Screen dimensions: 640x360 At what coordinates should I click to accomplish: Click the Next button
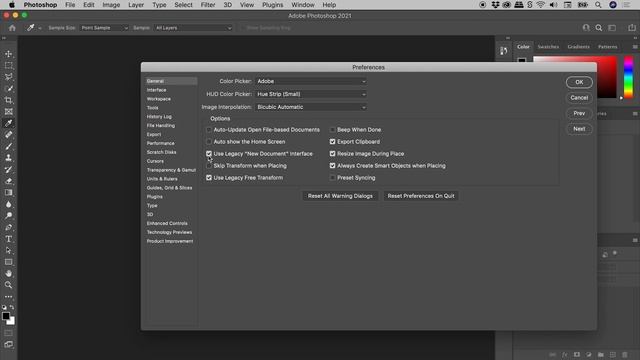579,129
